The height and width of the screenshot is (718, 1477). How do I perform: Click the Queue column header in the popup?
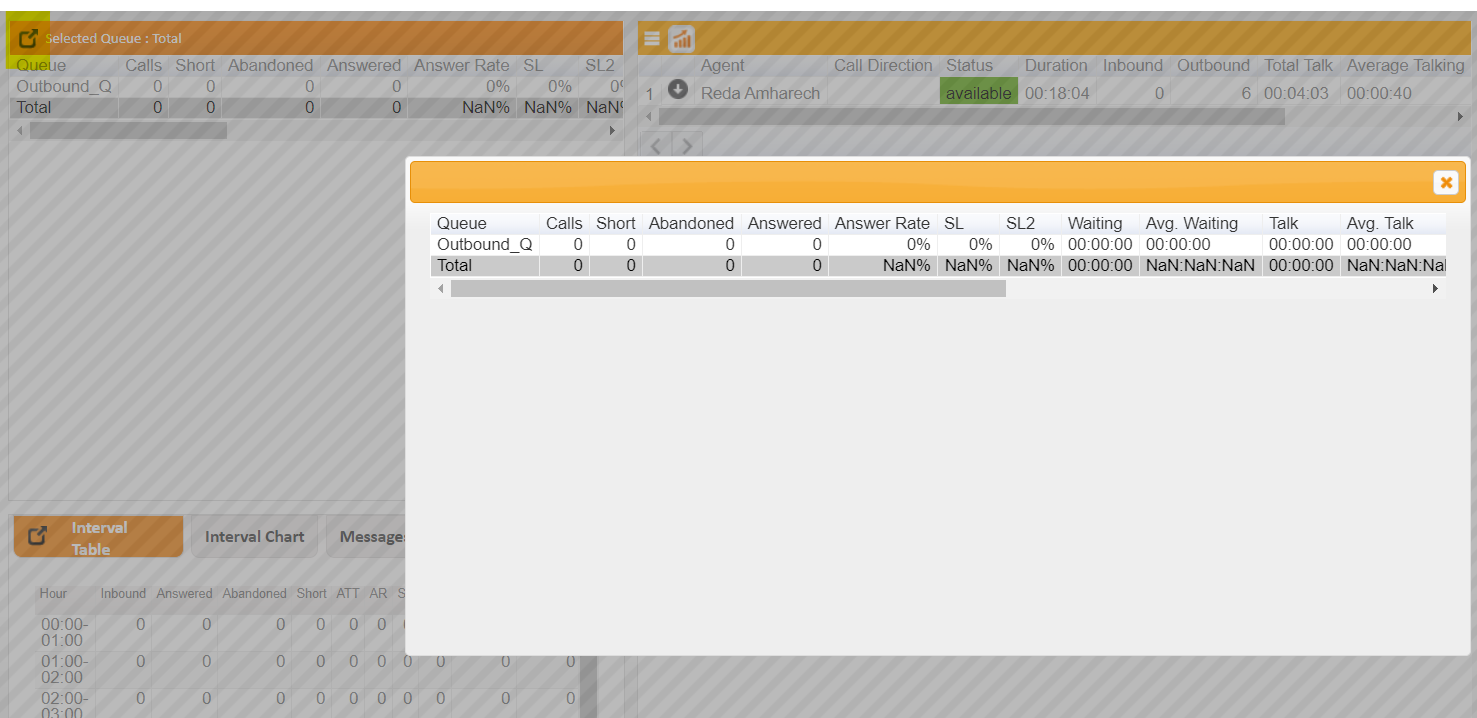click(x=462, y=223)
